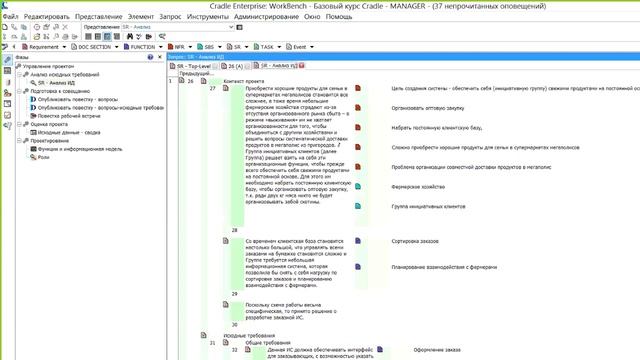Open the Requirement button dropdown arrow
The image size is (640, 360).
click(x=64, y=47)
